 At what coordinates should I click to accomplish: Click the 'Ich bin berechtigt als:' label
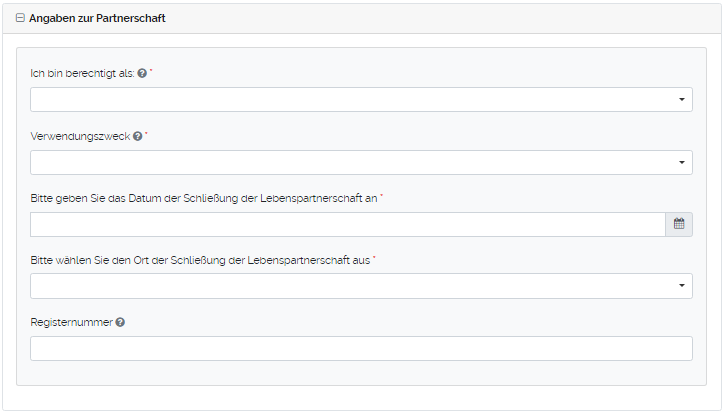83,73
